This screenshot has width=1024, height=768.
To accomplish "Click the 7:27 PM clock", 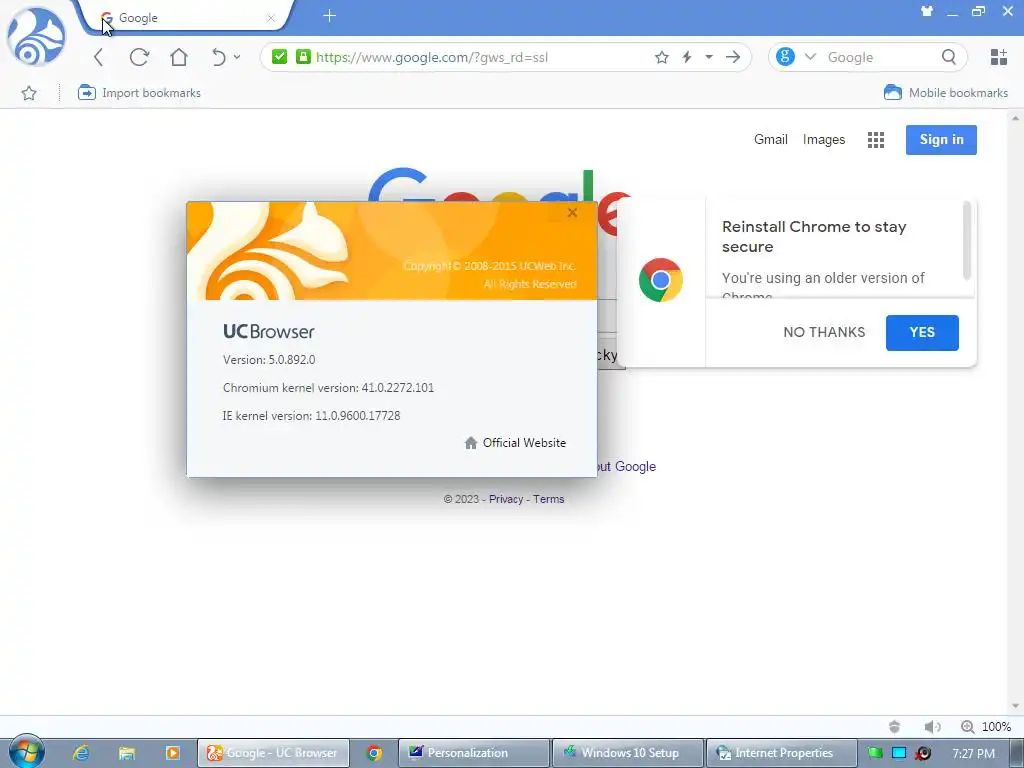I will pos(973,754).
